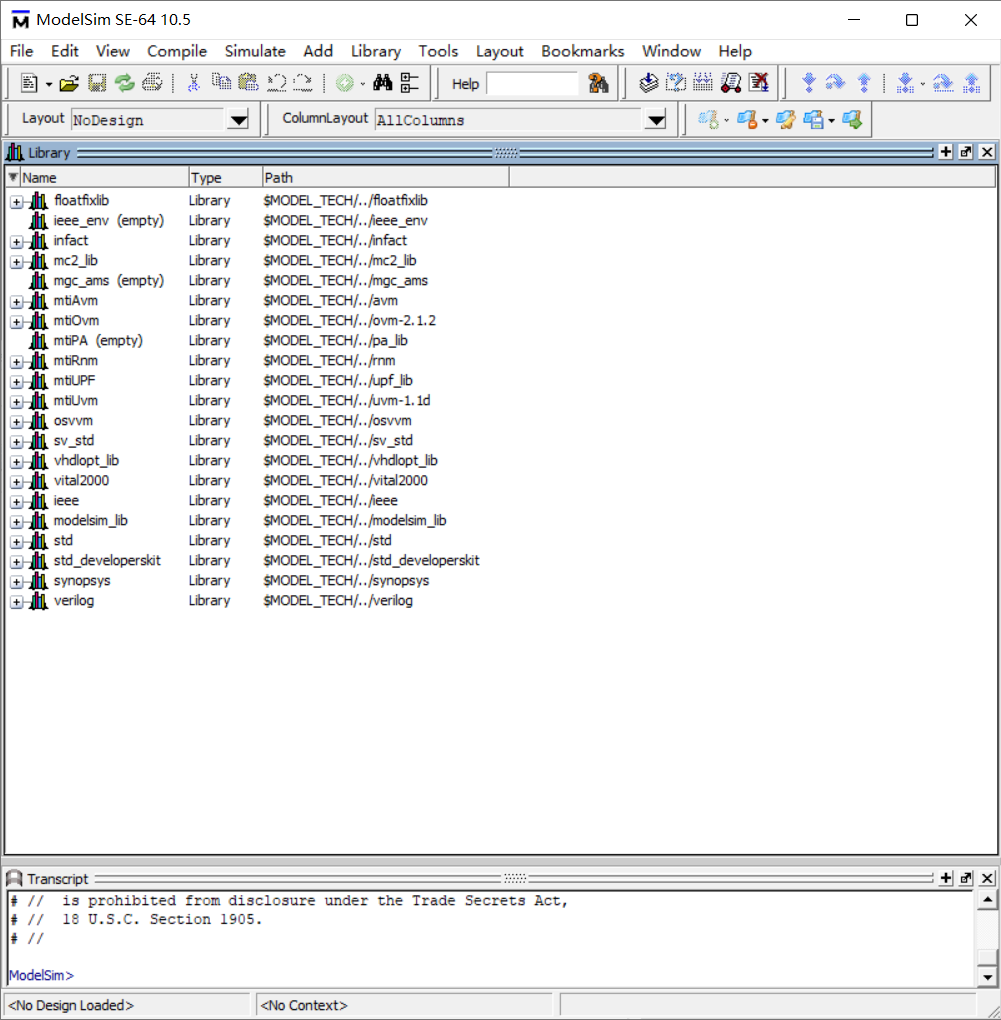Click the Save disk toolbar icon
This screenshot has height=1020, width=1001.
(97, 83)
